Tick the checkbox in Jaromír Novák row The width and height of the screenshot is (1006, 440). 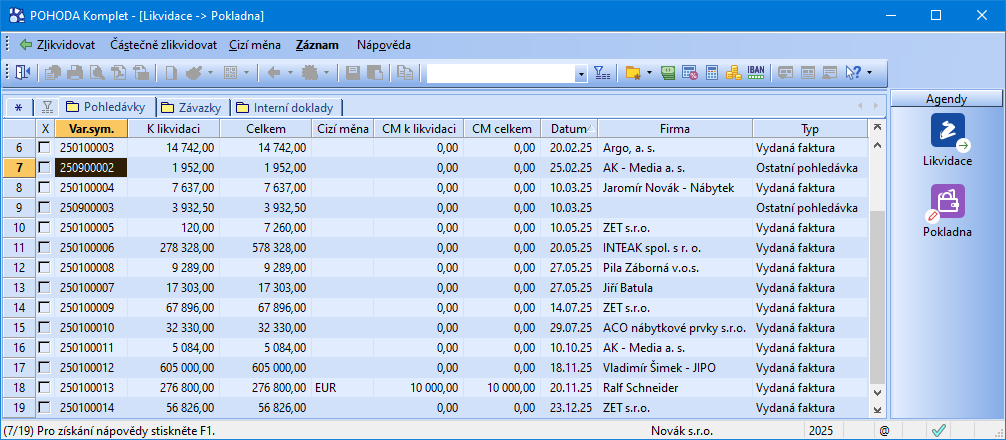pos(44,188)
